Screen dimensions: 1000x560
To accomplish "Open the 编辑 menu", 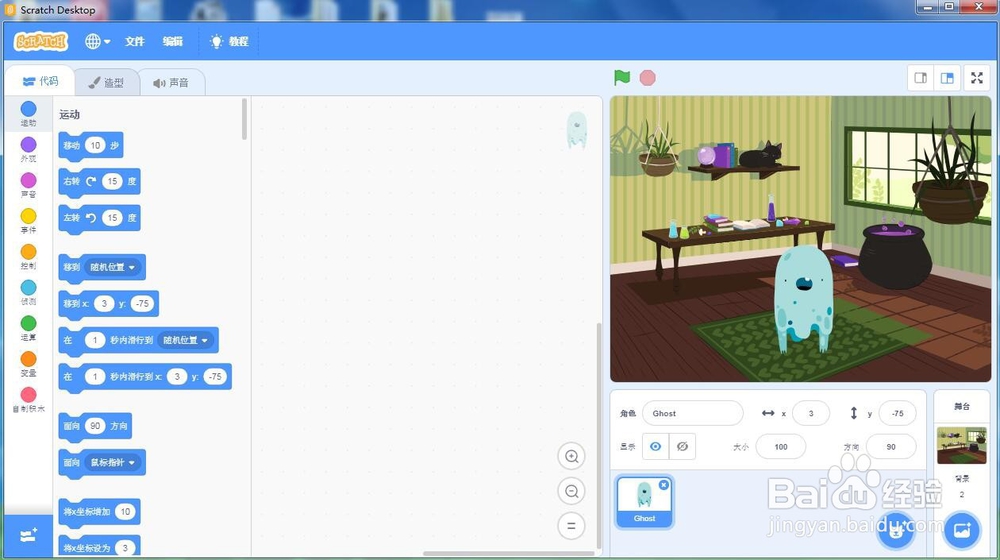I will click(172, 41).
